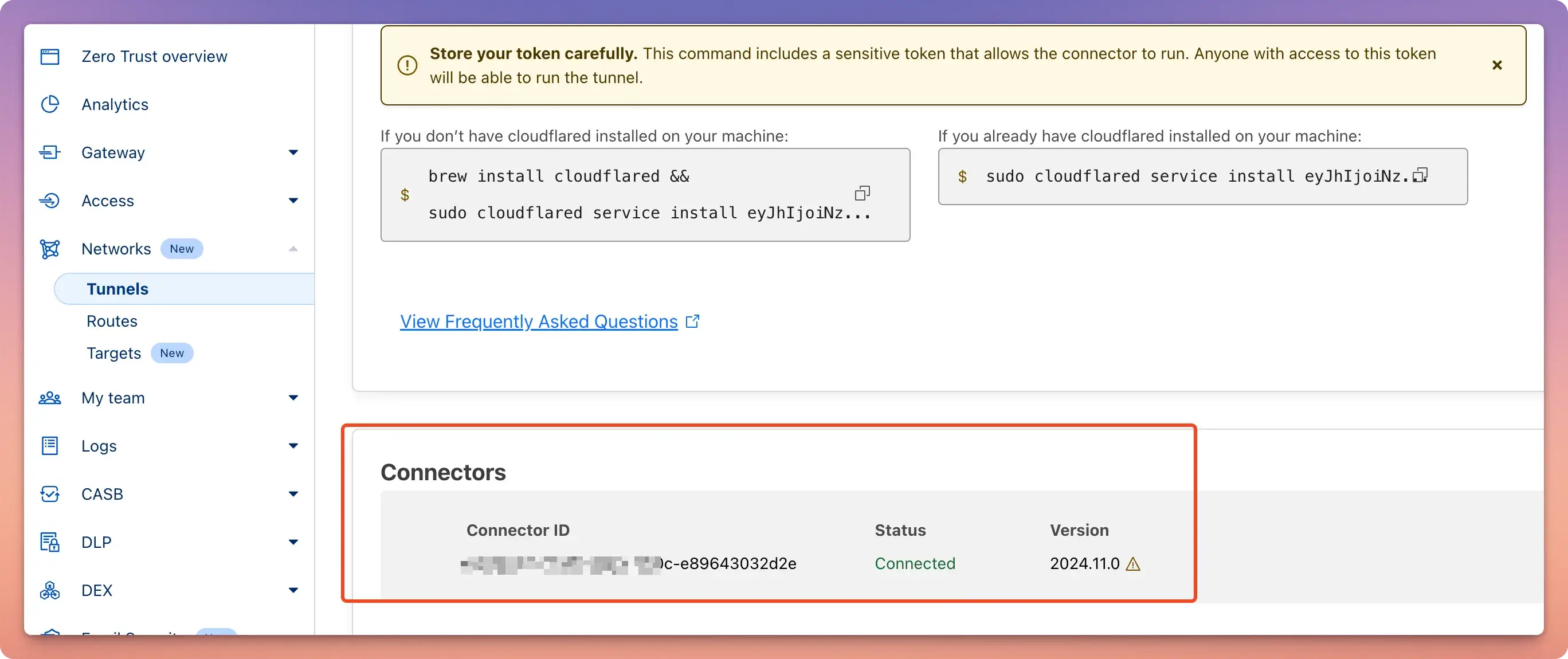The image size is (1568, 659).
Task: Click the Access sidebar icon
Action: [50, 201]
